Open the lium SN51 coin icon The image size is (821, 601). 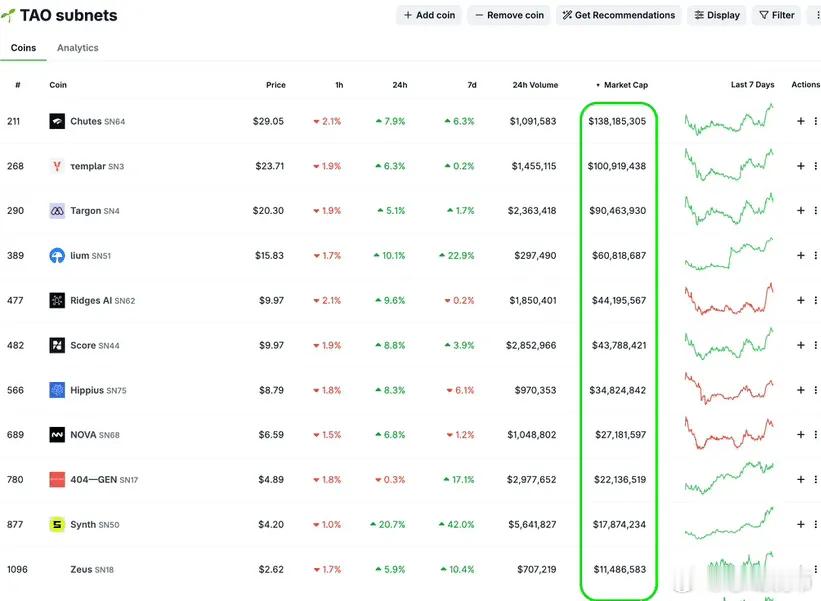coord(56,255)
